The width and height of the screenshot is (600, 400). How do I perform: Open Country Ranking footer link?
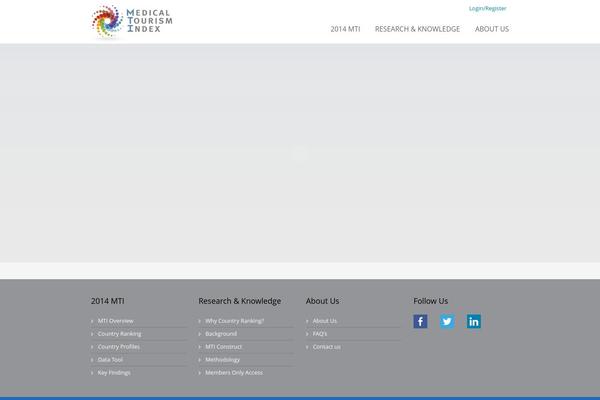click(119, 334)
